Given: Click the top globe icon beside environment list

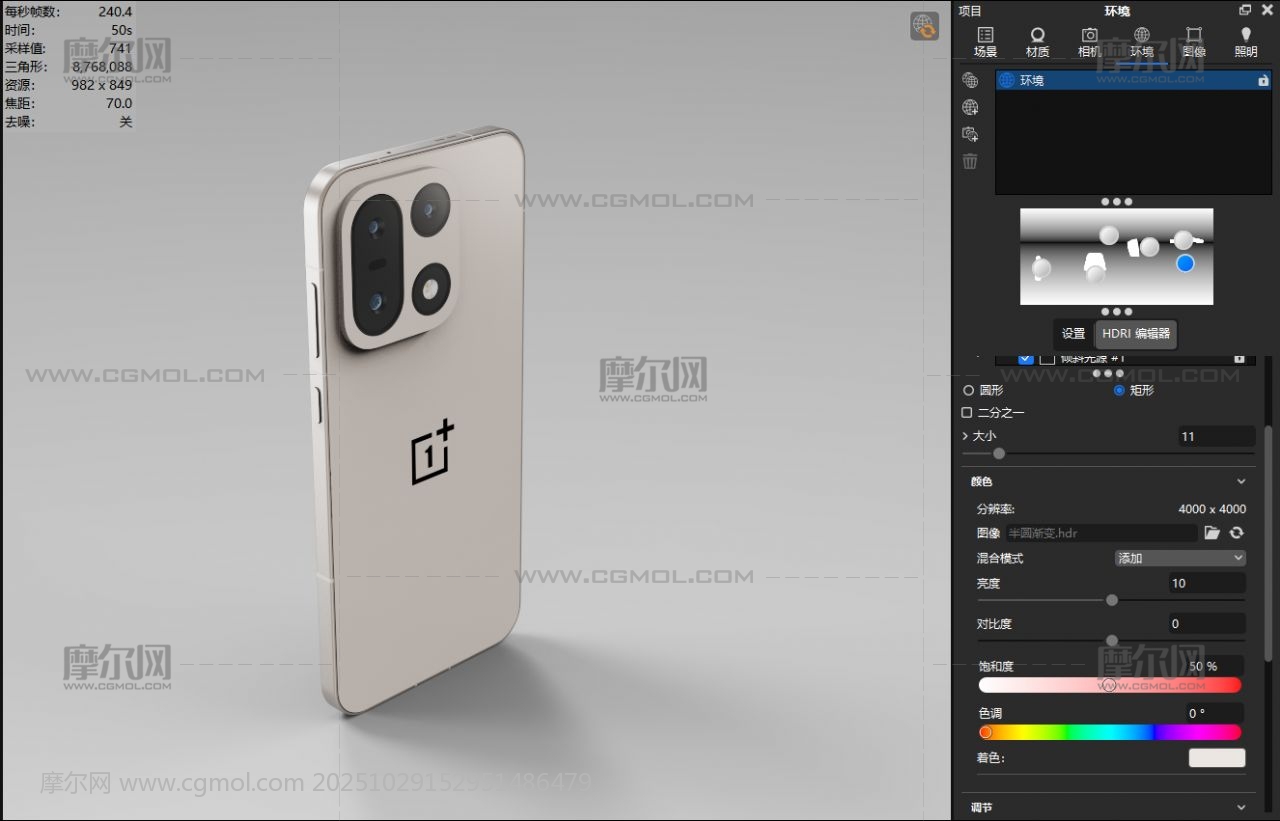Looking at the screenshot, I should tap(970, 80).
